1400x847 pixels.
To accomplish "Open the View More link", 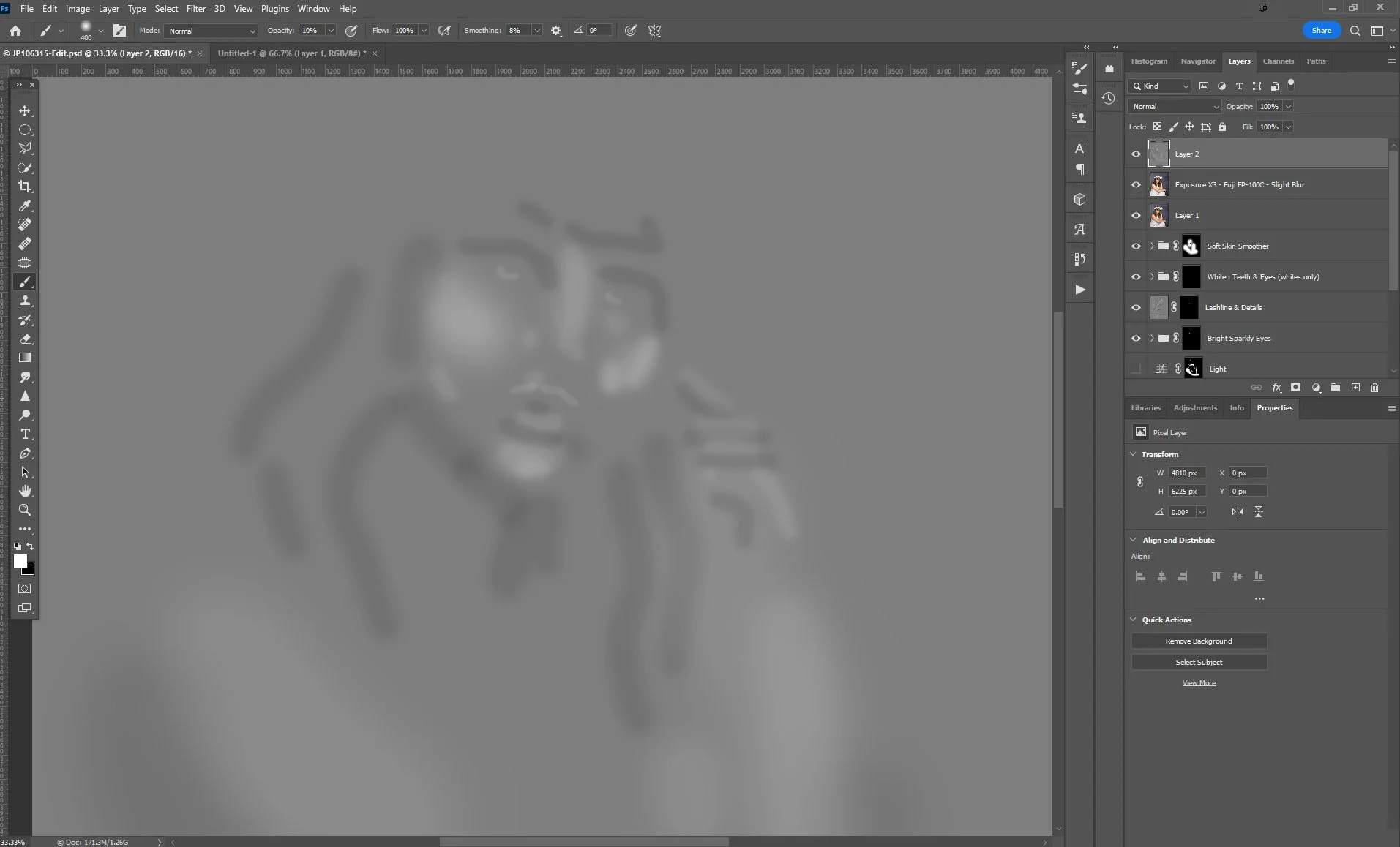I will (1199, 683).
